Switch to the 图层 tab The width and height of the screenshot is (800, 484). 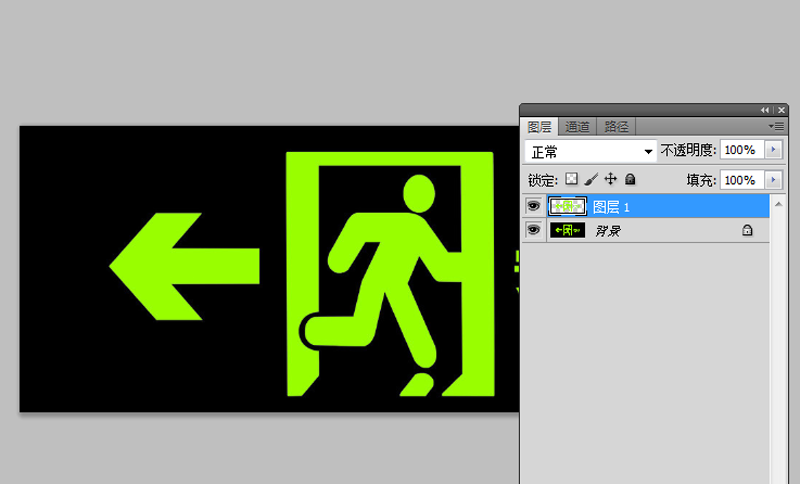540,126
